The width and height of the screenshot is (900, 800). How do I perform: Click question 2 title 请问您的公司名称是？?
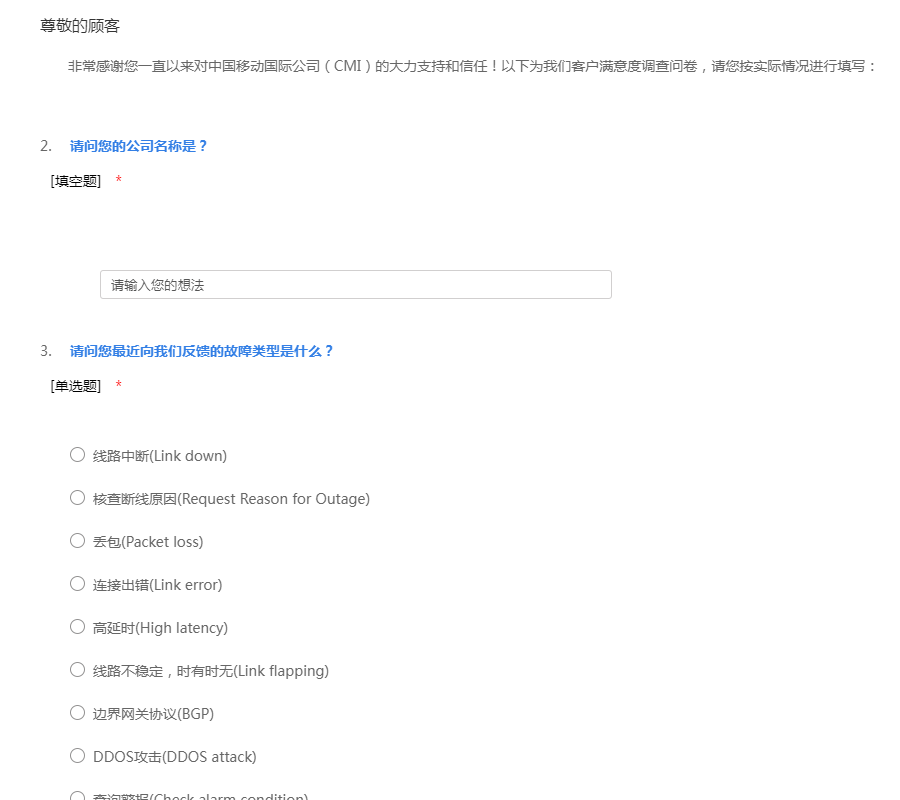click(139, 146)
